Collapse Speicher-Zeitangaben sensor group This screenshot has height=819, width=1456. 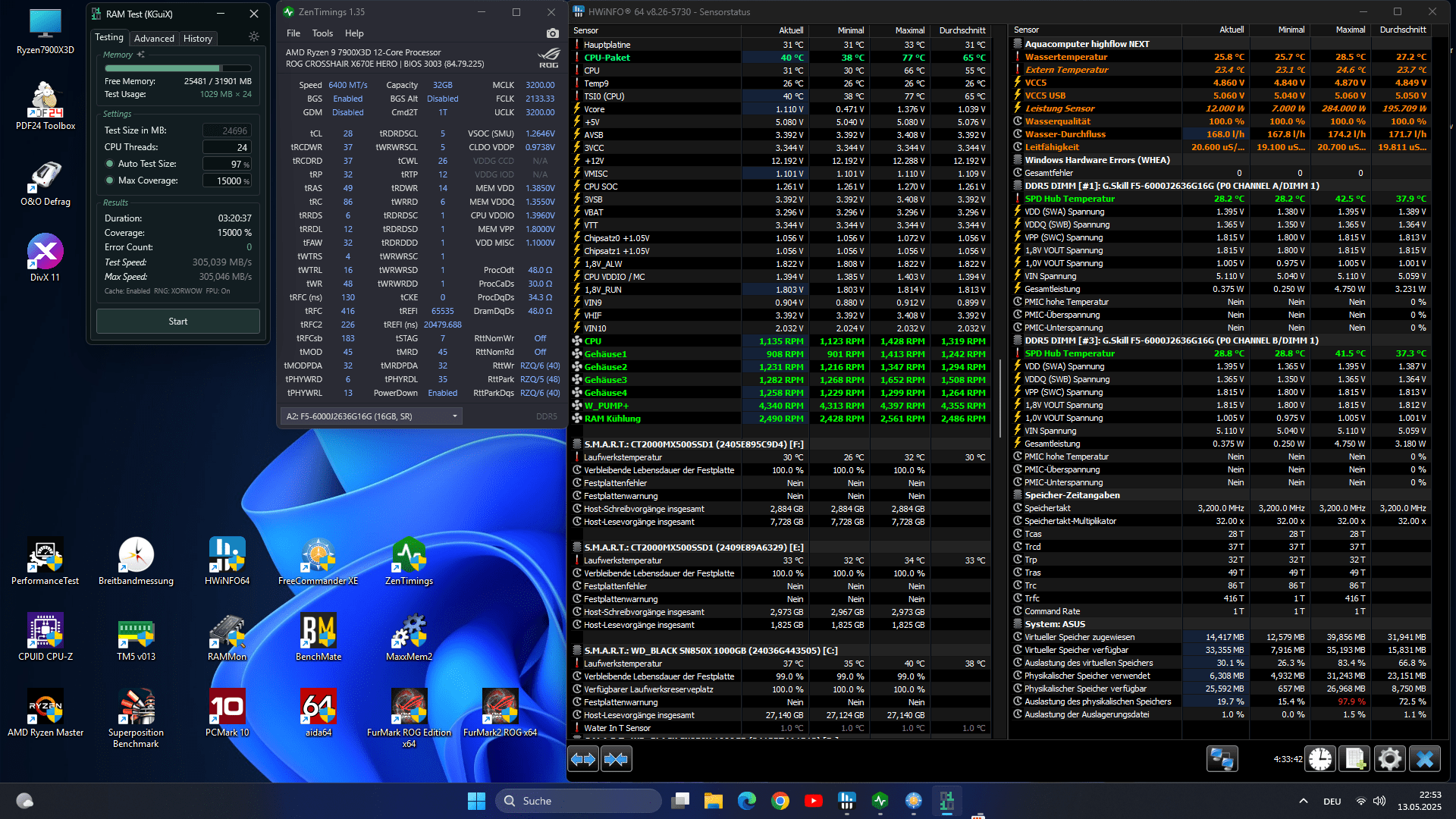[1018, 495]
